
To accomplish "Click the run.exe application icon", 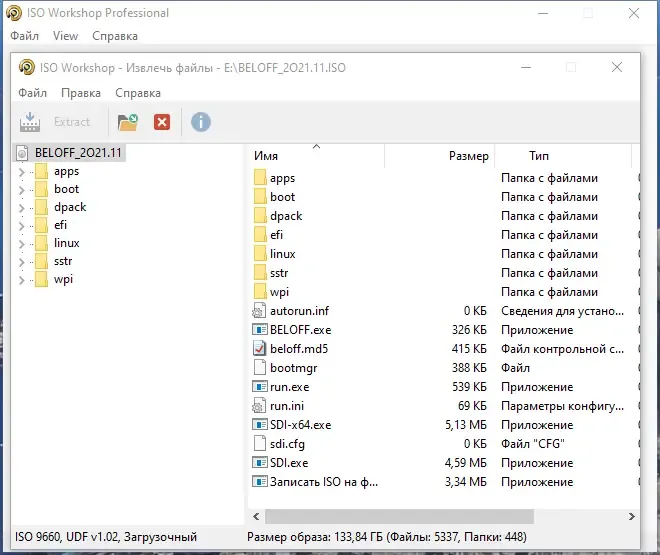I will click(x=259, y=386).
